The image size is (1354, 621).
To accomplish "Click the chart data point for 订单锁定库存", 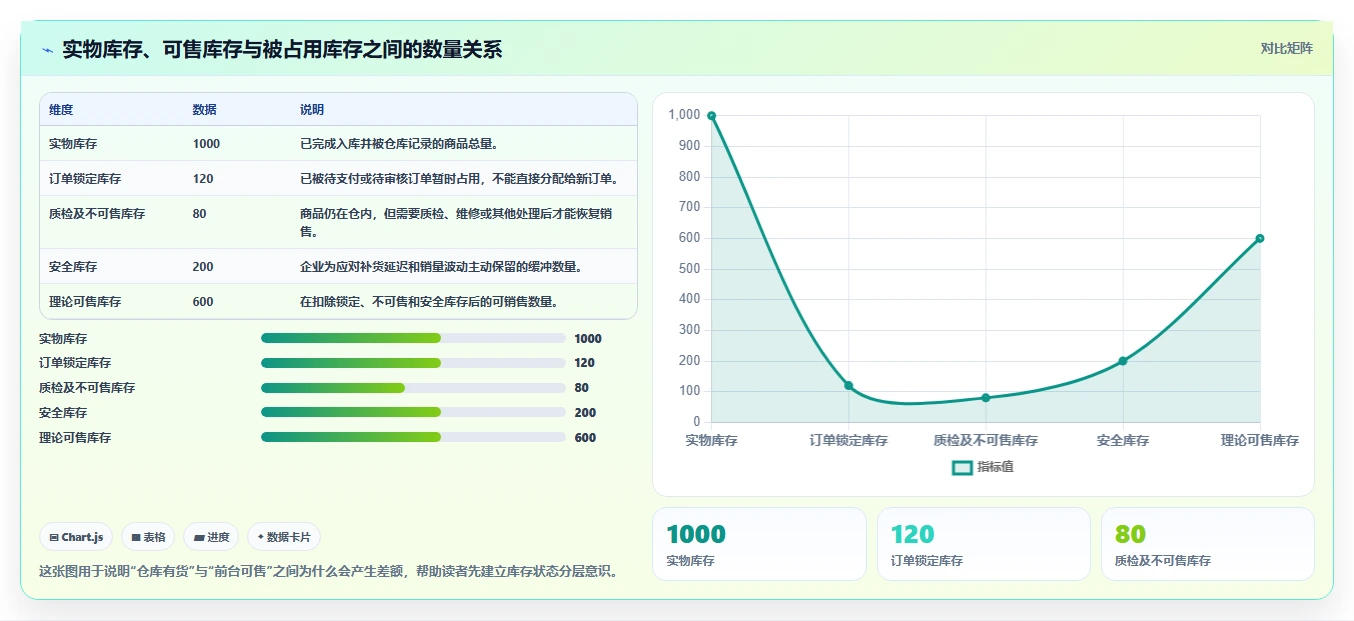I will click(x=848, y=385).
